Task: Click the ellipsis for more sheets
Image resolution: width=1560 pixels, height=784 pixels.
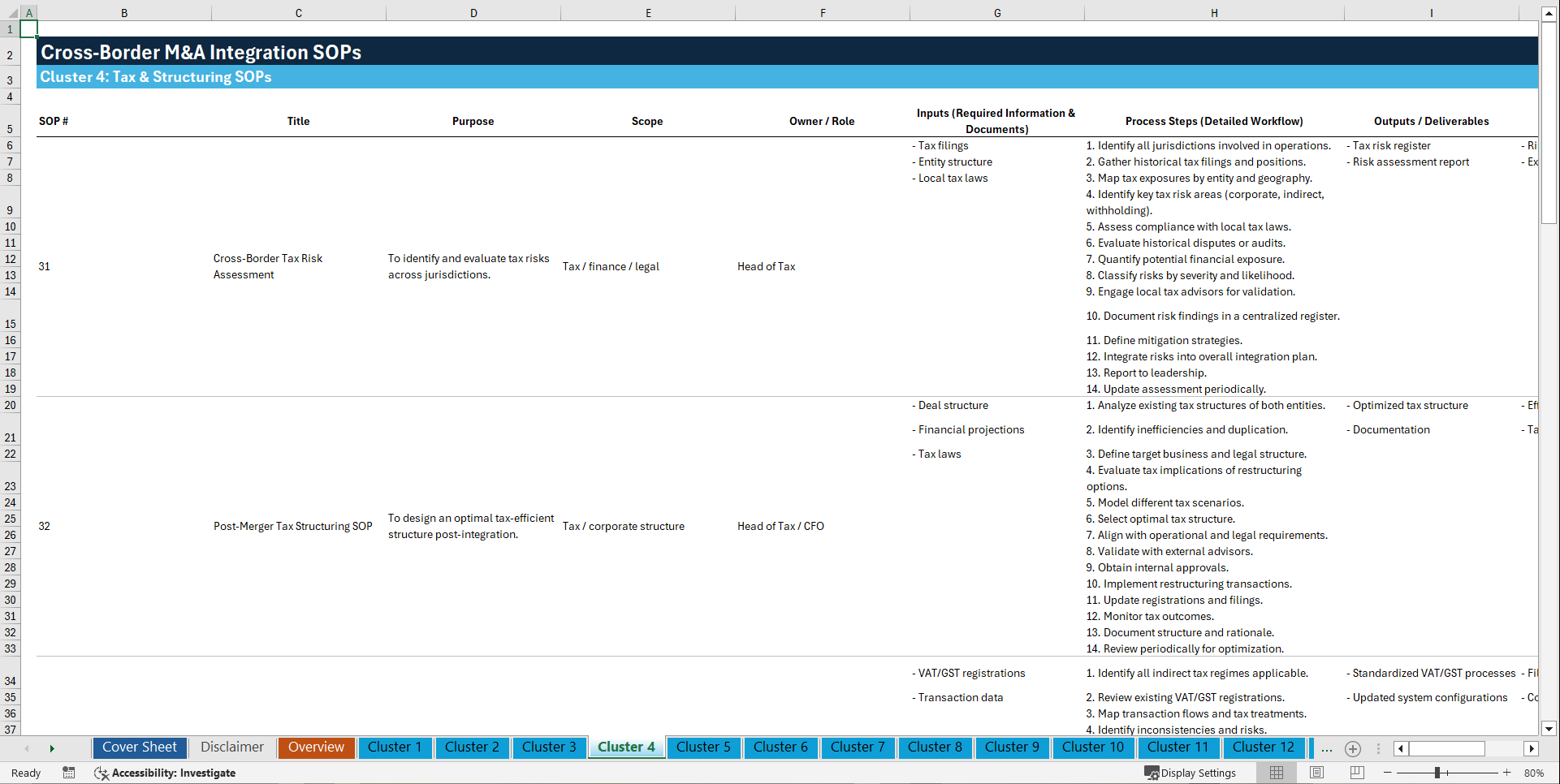Action: tap(1327, 748)
